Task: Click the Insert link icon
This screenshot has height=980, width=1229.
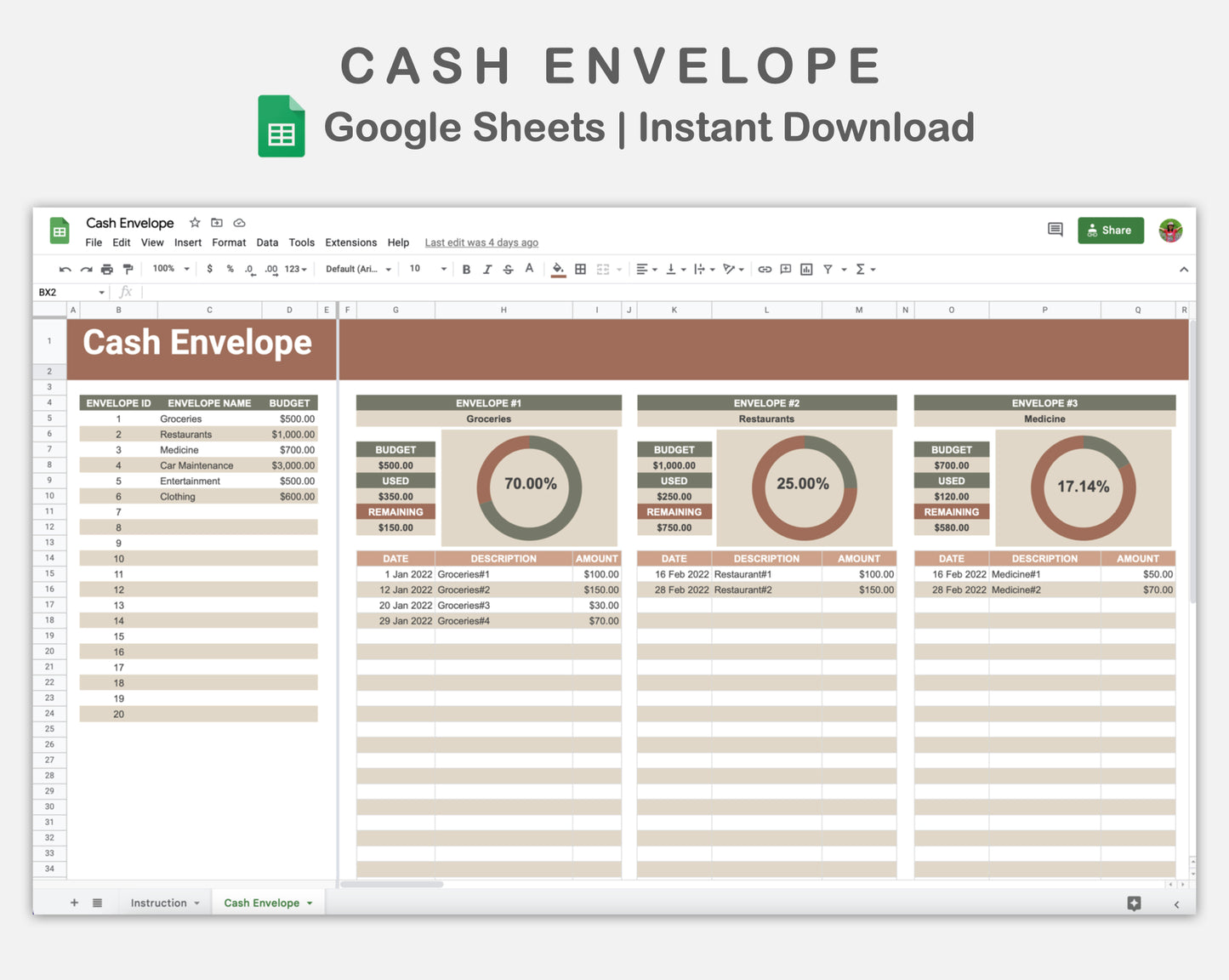Action: coord(764,269)
